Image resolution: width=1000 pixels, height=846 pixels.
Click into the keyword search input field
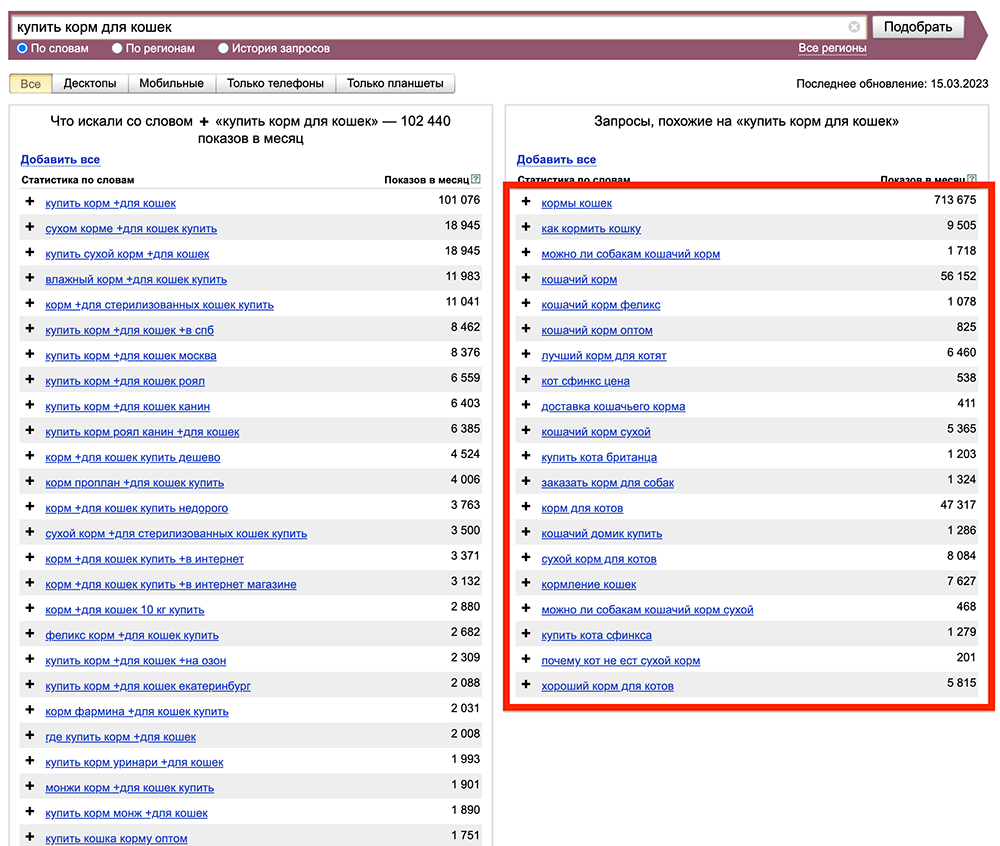(430, 27)
